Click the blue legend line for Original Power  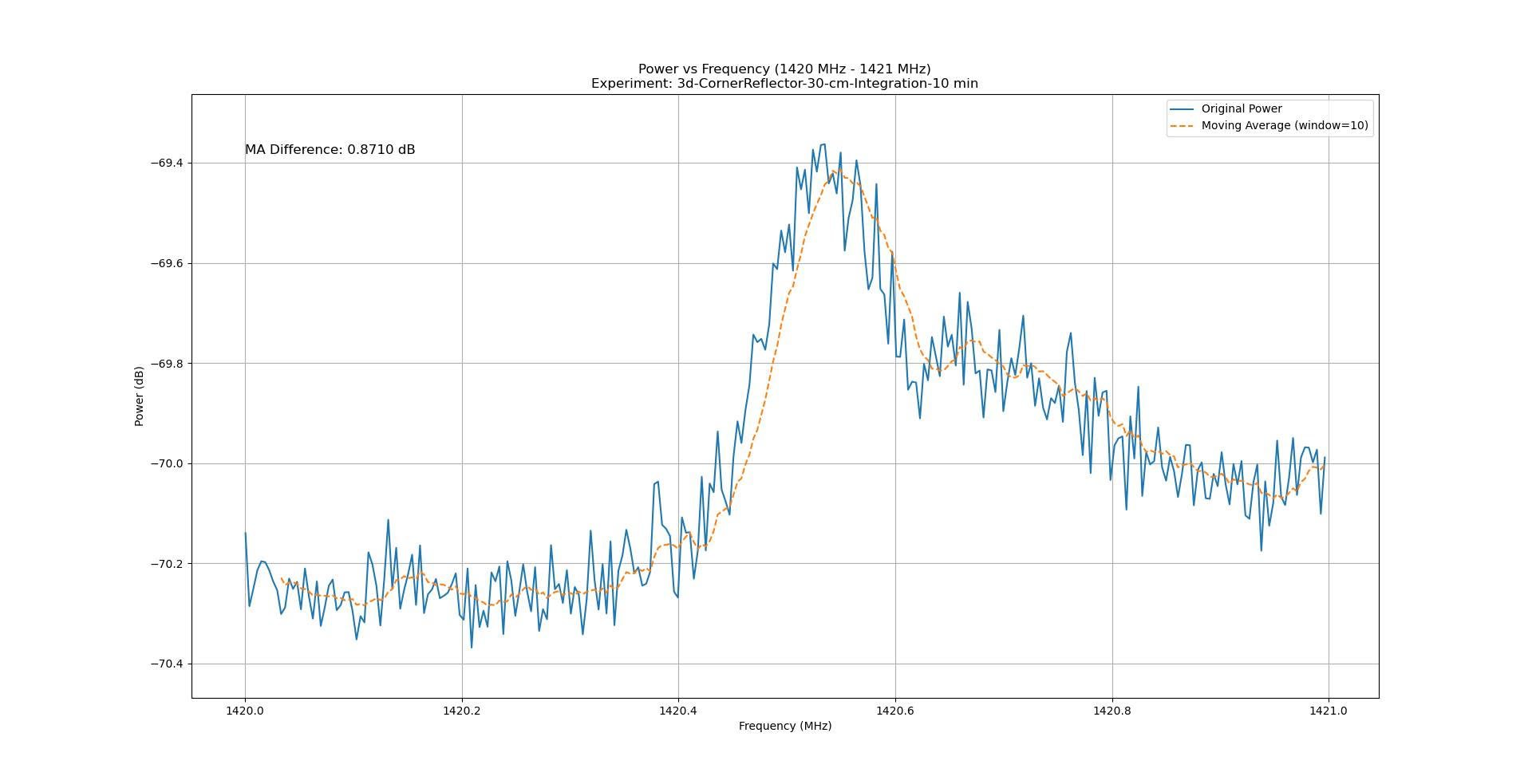tap(1182, 109)
